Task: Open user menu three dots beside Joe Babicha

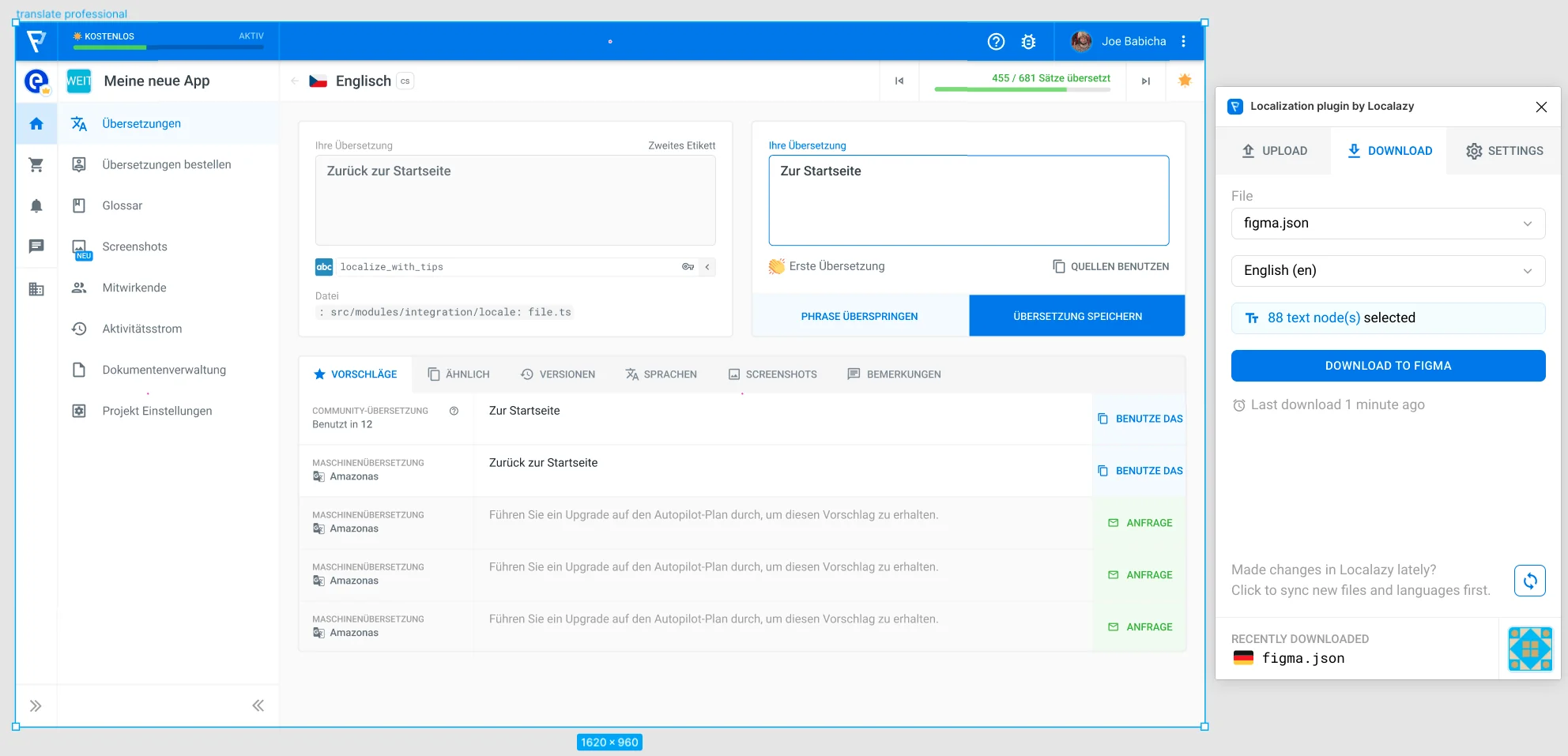Action: [x=1183, y=42]
